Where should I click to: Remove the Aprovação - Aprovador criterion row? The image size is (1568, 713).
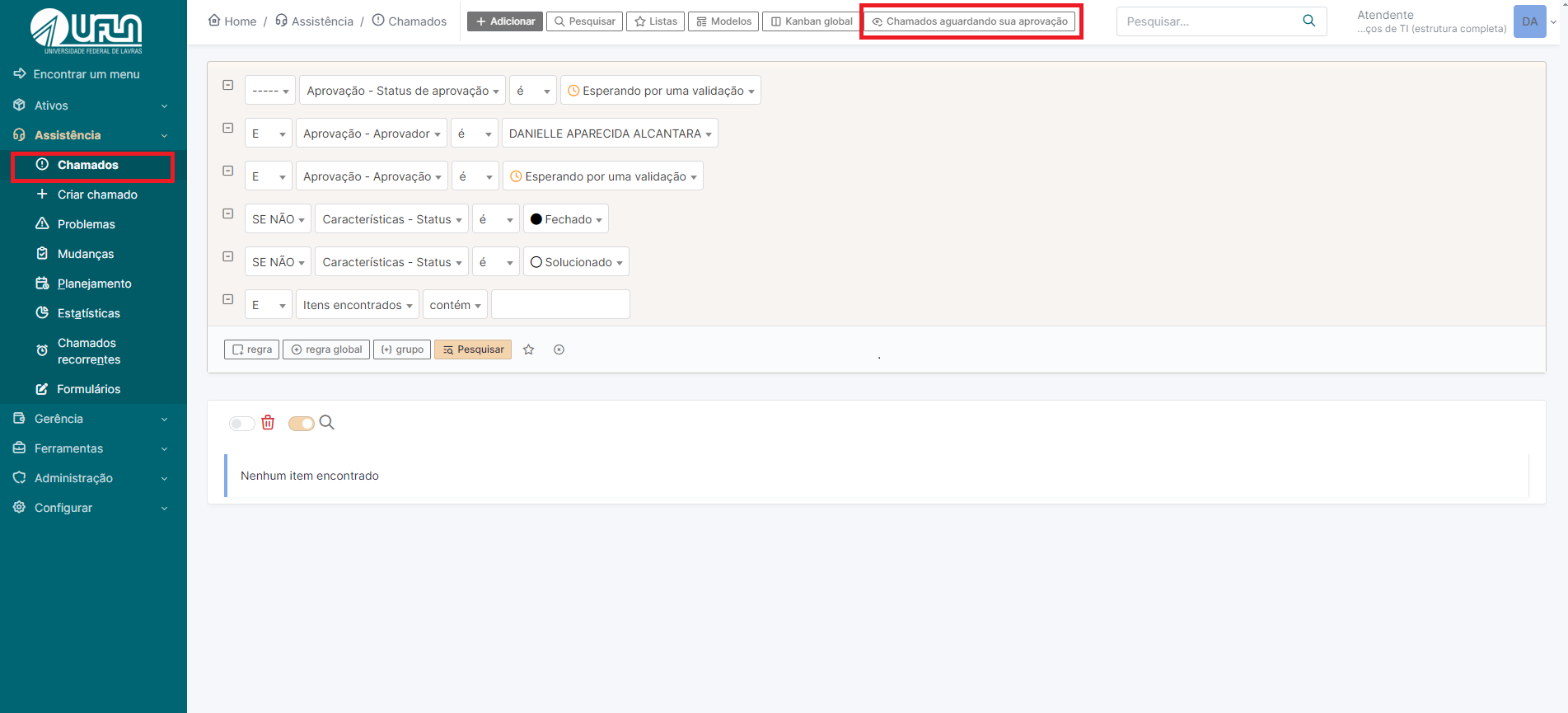click(x=228, y=128)
